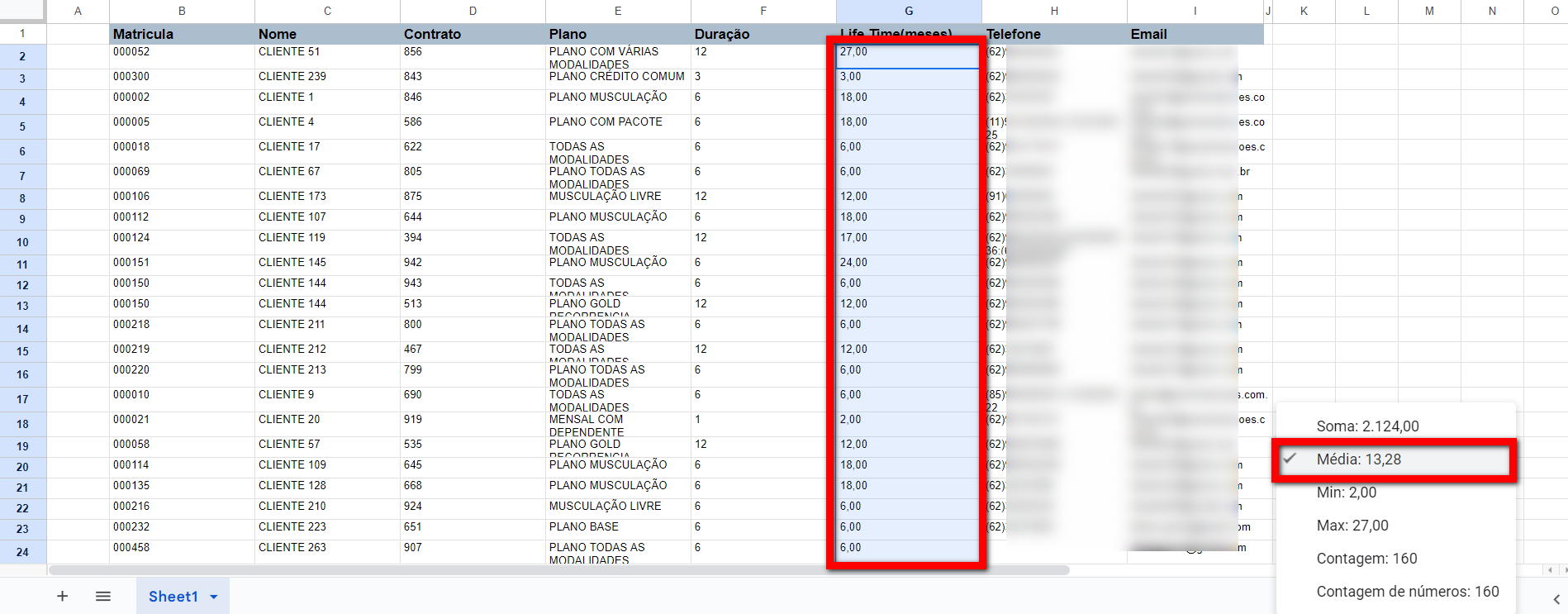
Task: Click the select-all corner box
Action: 22,11
